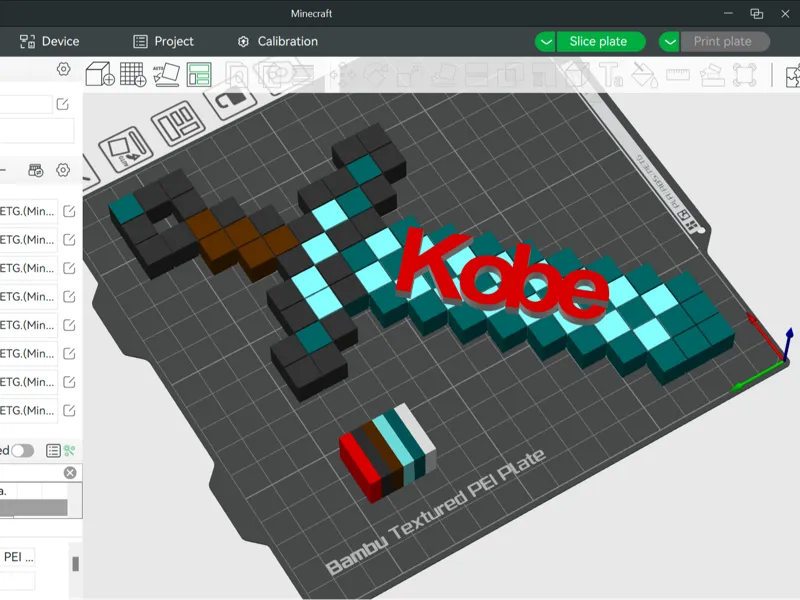Click the Add plate grid icon
Image resolution: width=800 pixels, height=600 pixels.
pos(133,74)
